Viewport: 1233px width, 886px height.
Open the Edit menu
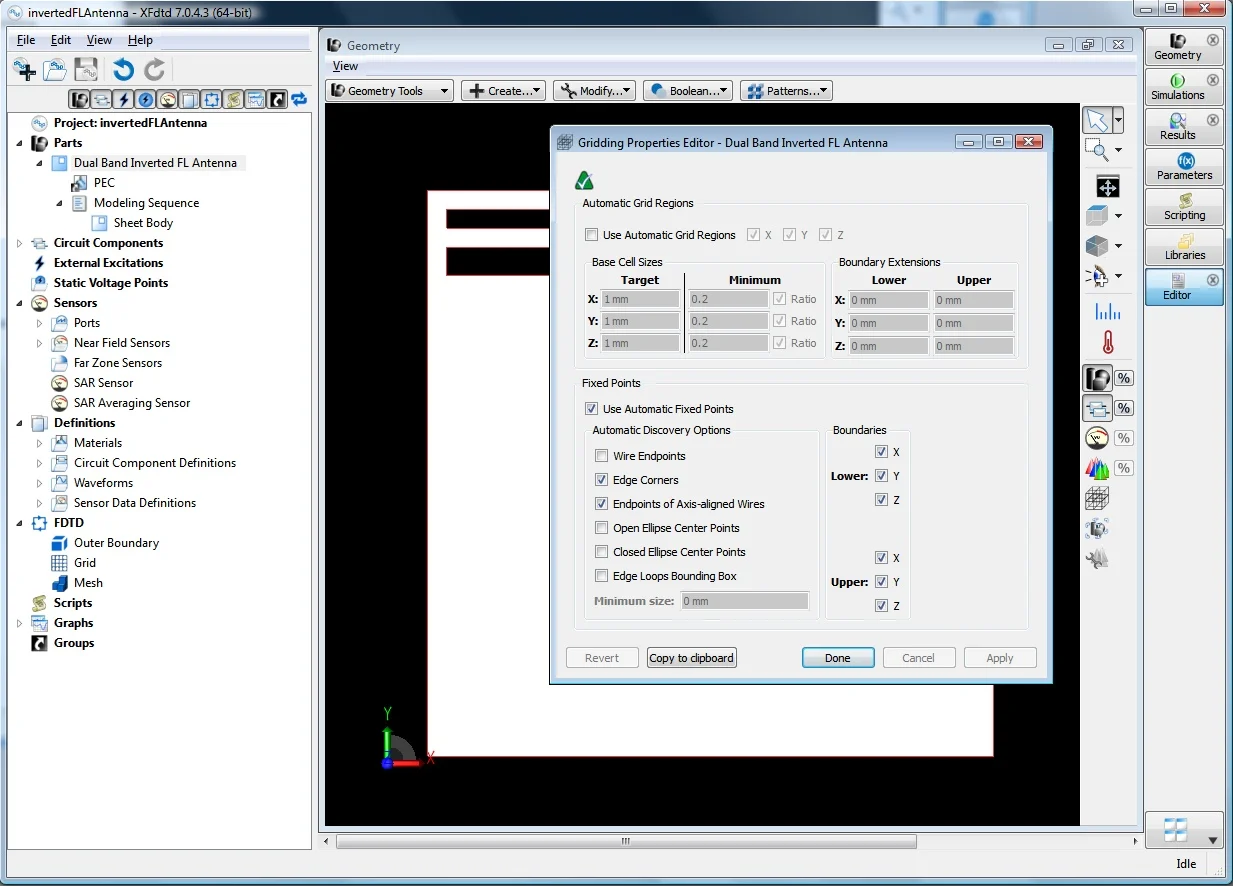point(61,40)
